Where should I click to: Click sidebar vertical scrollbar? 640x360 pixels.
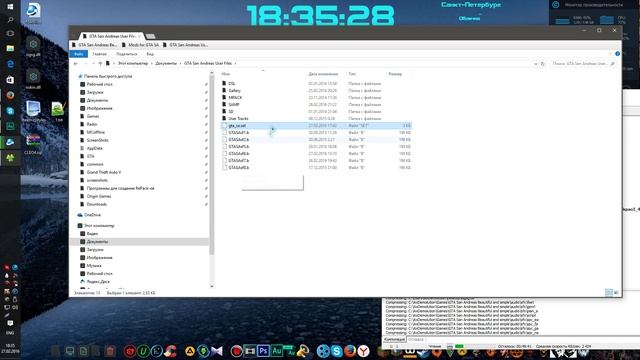click(211, 166)
